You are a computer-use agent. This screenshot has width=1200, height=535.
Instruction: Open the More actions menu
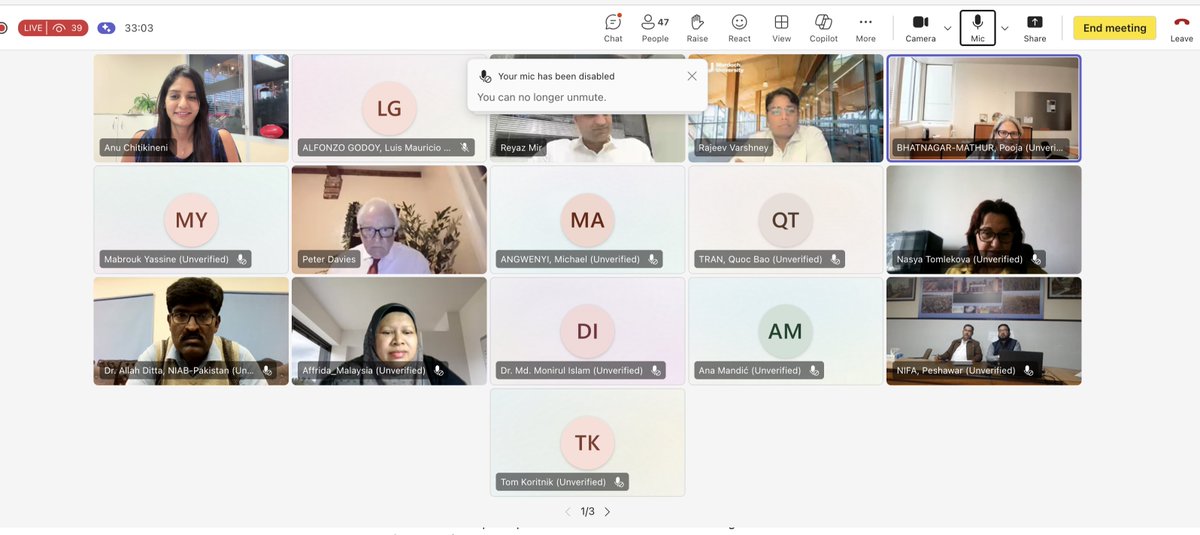tap(866, 28)
